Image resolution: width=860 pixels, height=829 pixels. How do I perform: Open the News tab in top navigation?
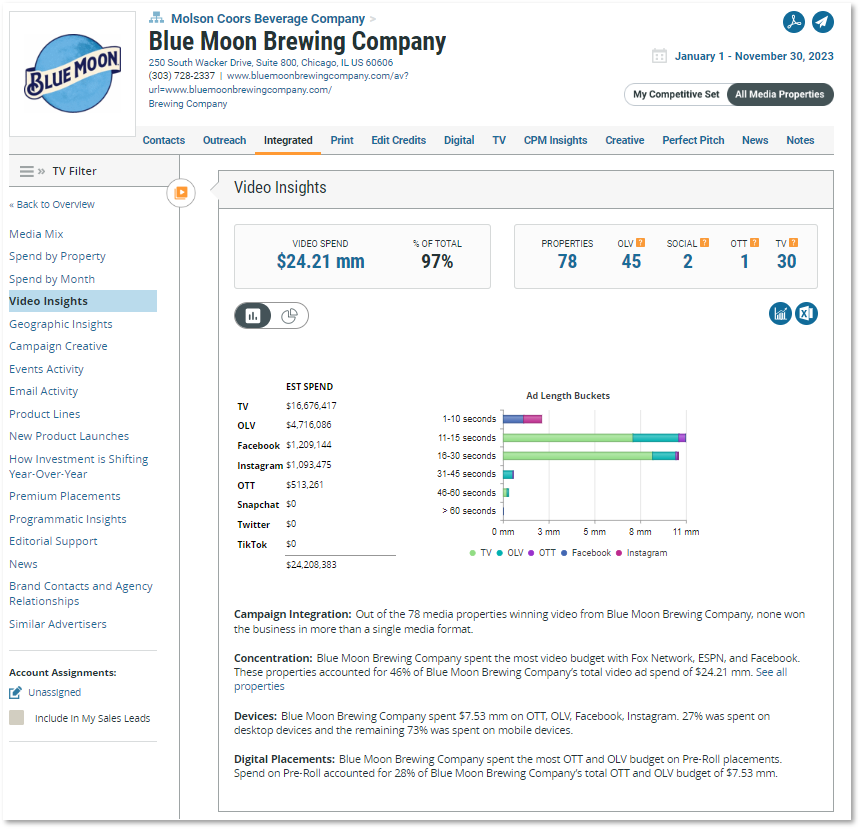pos(755,140)
